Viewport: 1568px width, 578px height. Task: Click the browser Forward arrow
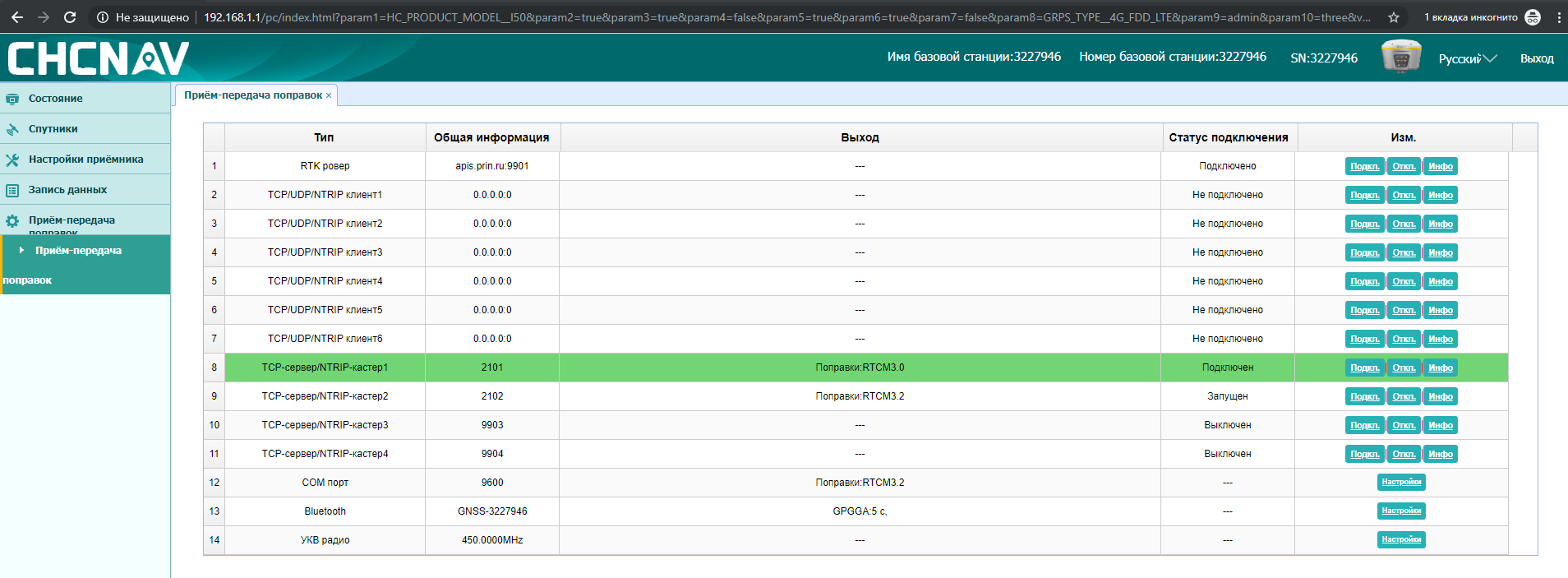(x=44, y=17)
